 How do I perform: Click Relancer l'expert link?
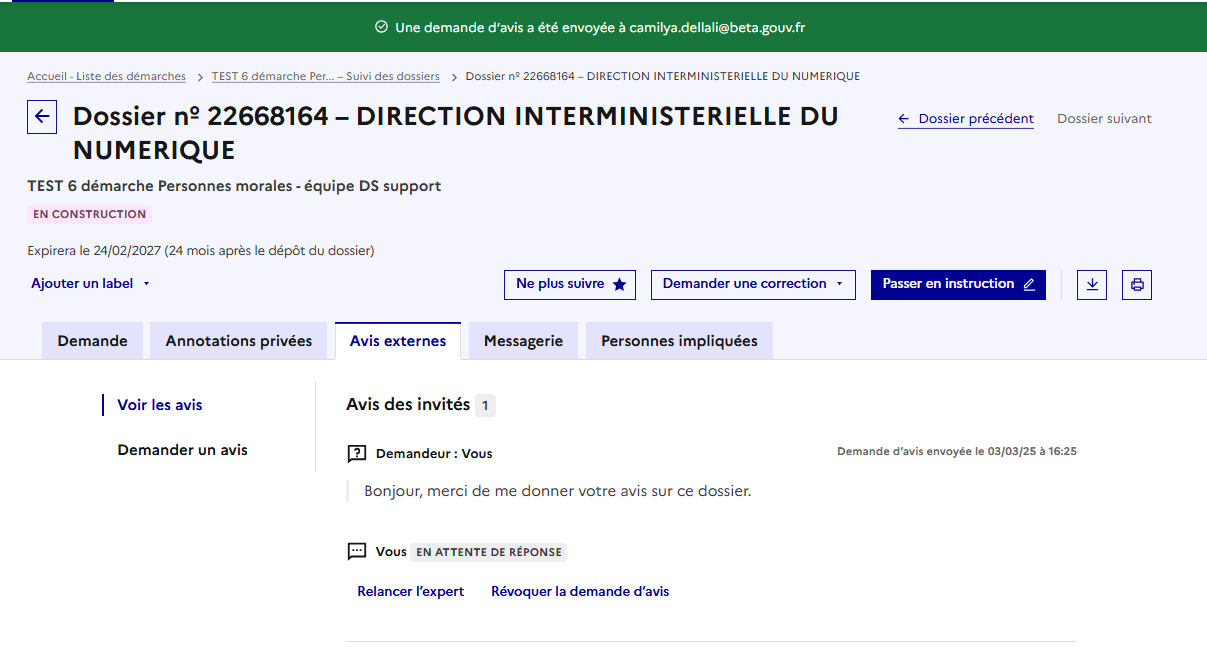coord(410,592)
